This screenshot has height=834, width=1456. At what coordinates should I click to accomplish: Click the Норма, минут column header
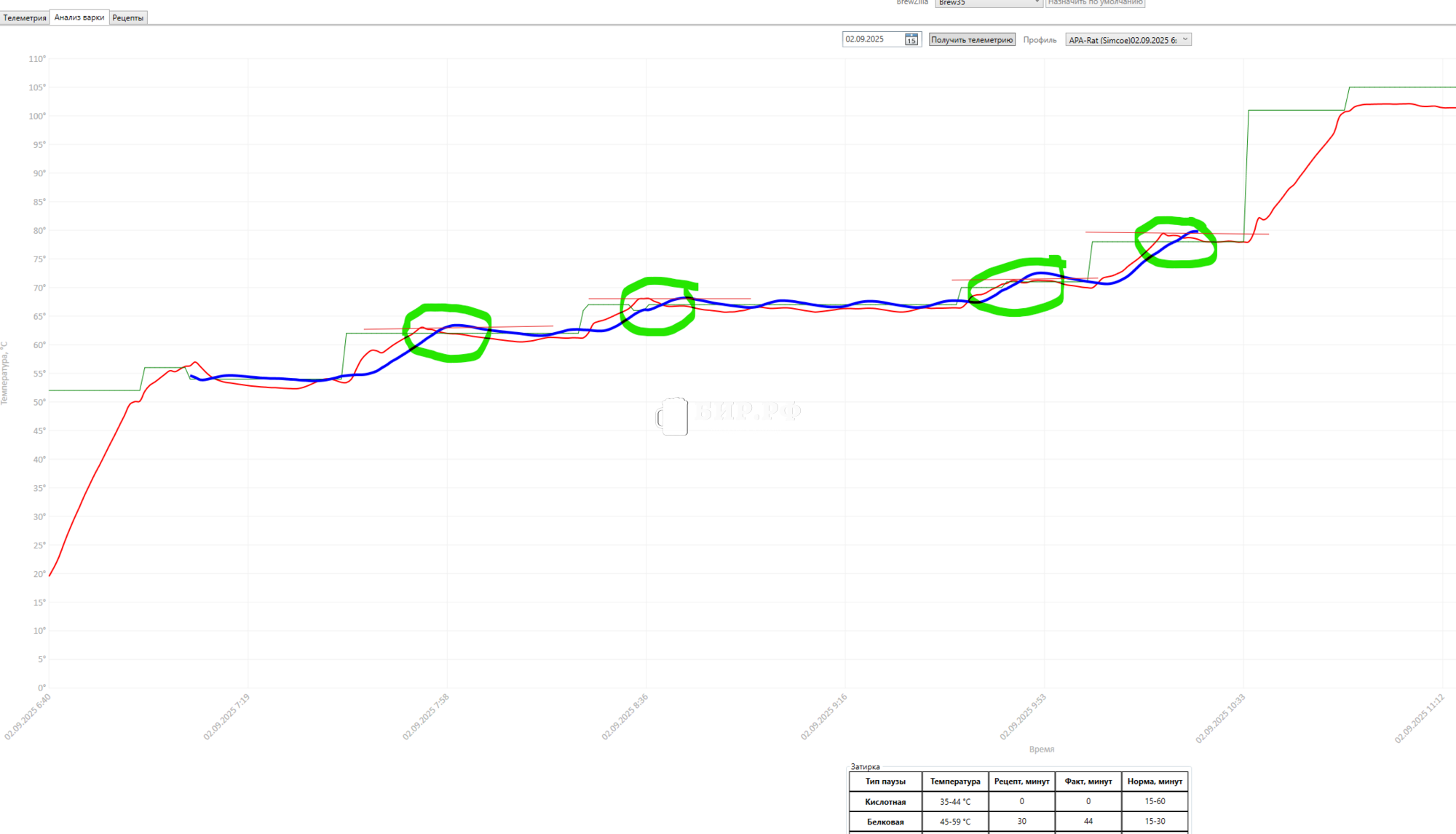[1155, 782]
